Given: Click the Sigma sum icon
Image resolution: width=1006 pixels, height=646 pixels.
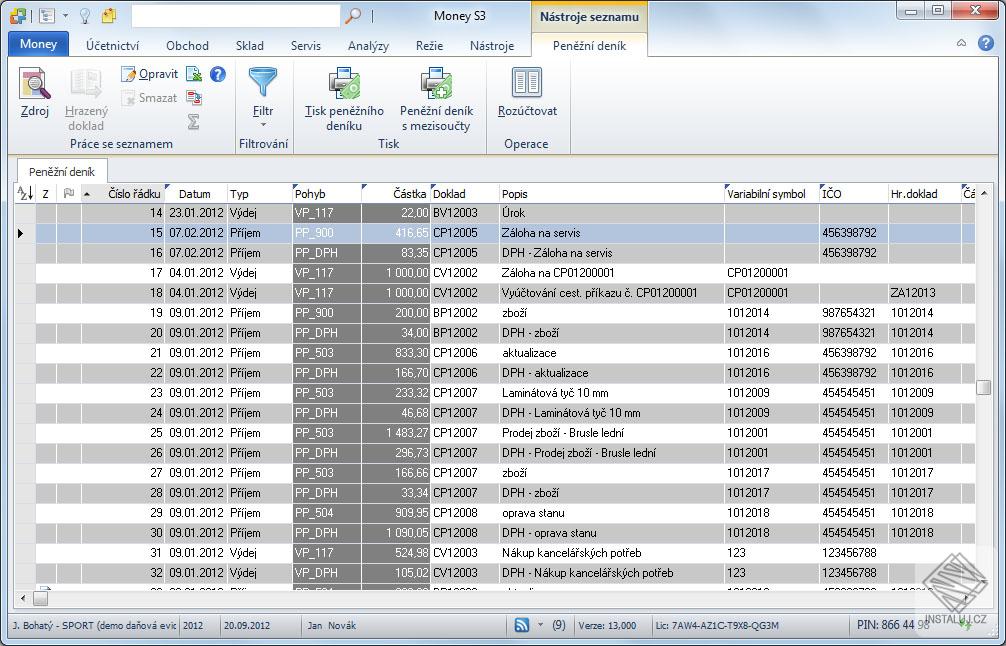Looking at the screenshot, I should [x=194, y=121].
